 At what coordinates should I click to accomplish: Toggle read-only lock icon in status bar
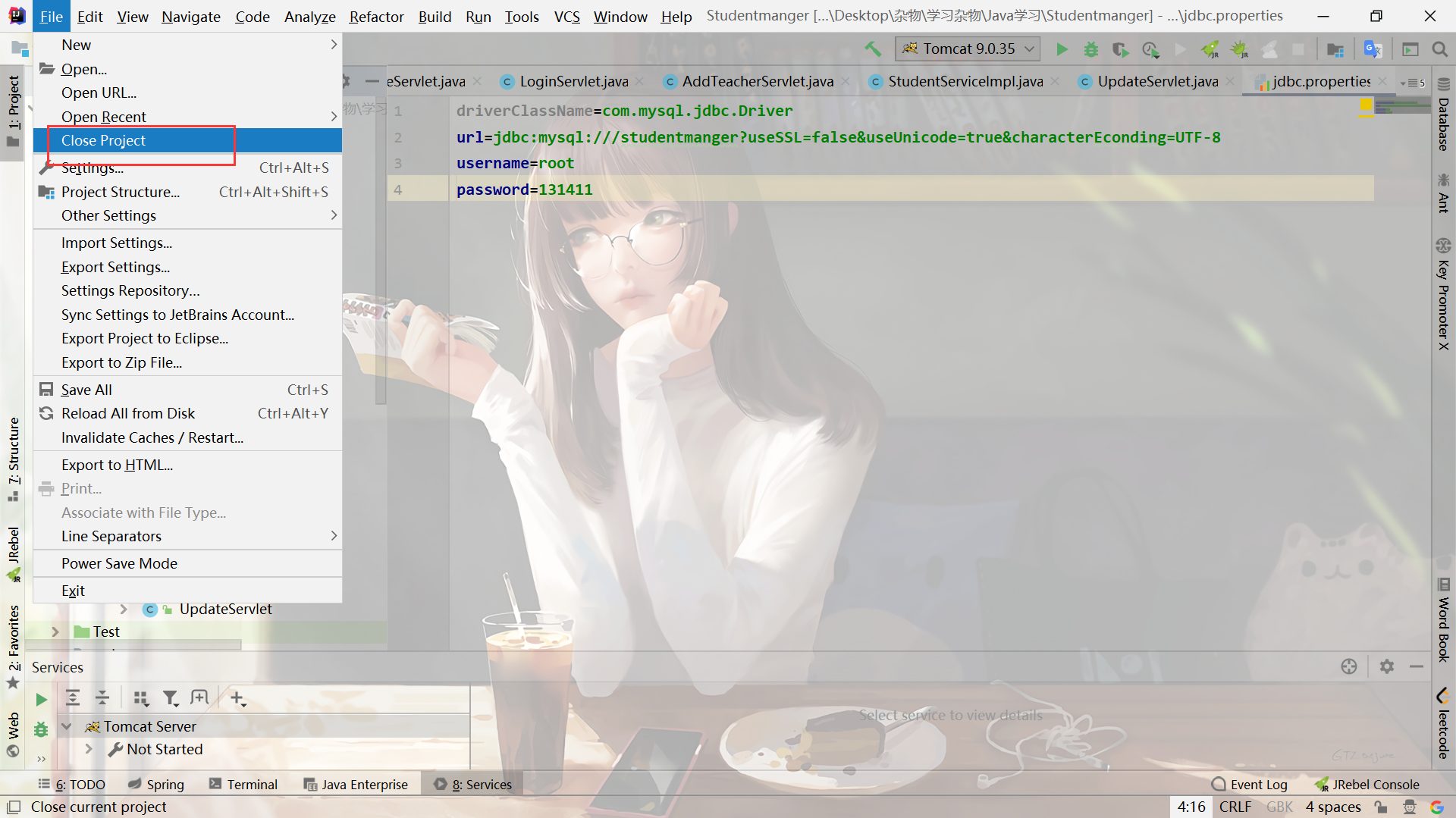[1381, 807]
